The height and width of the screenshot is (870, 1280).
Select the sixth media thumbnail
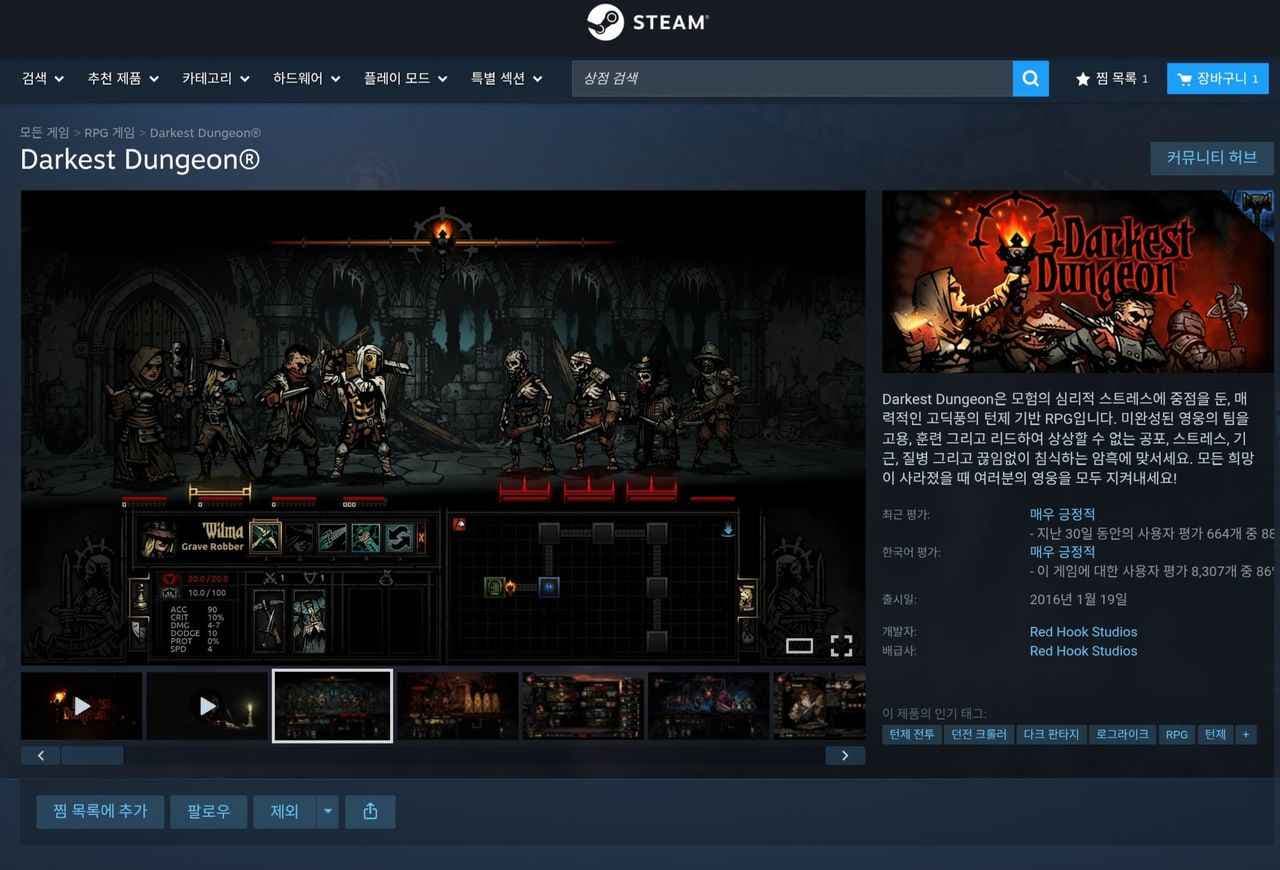709,706
